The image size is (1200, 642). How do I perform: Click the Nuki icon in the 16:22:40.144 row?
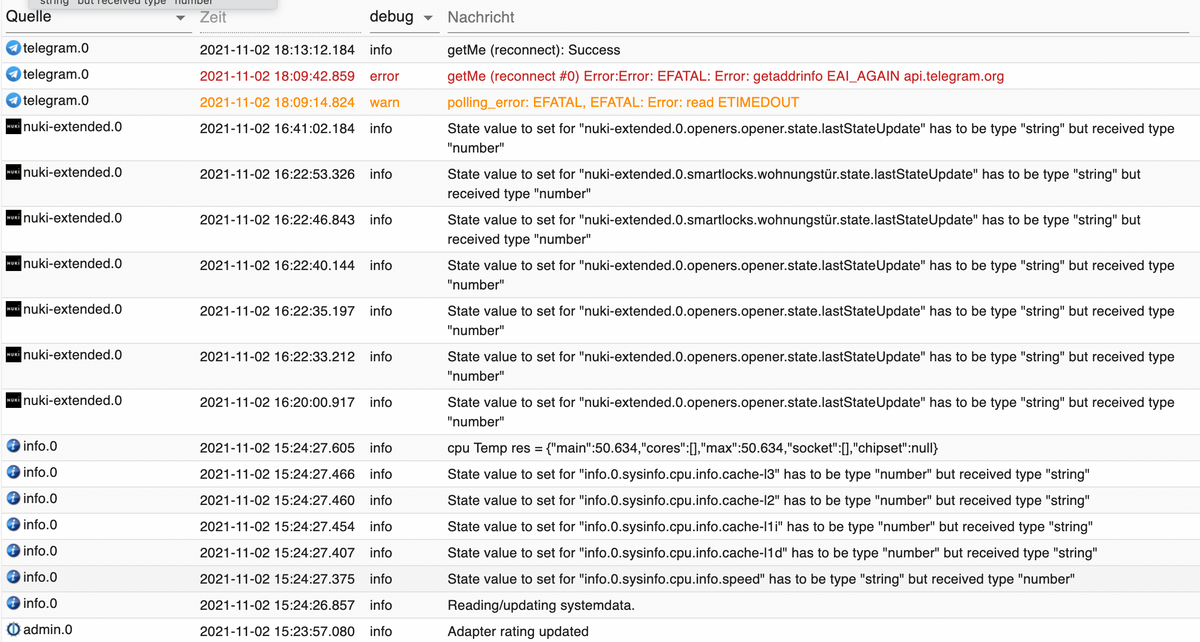(13, 264)
